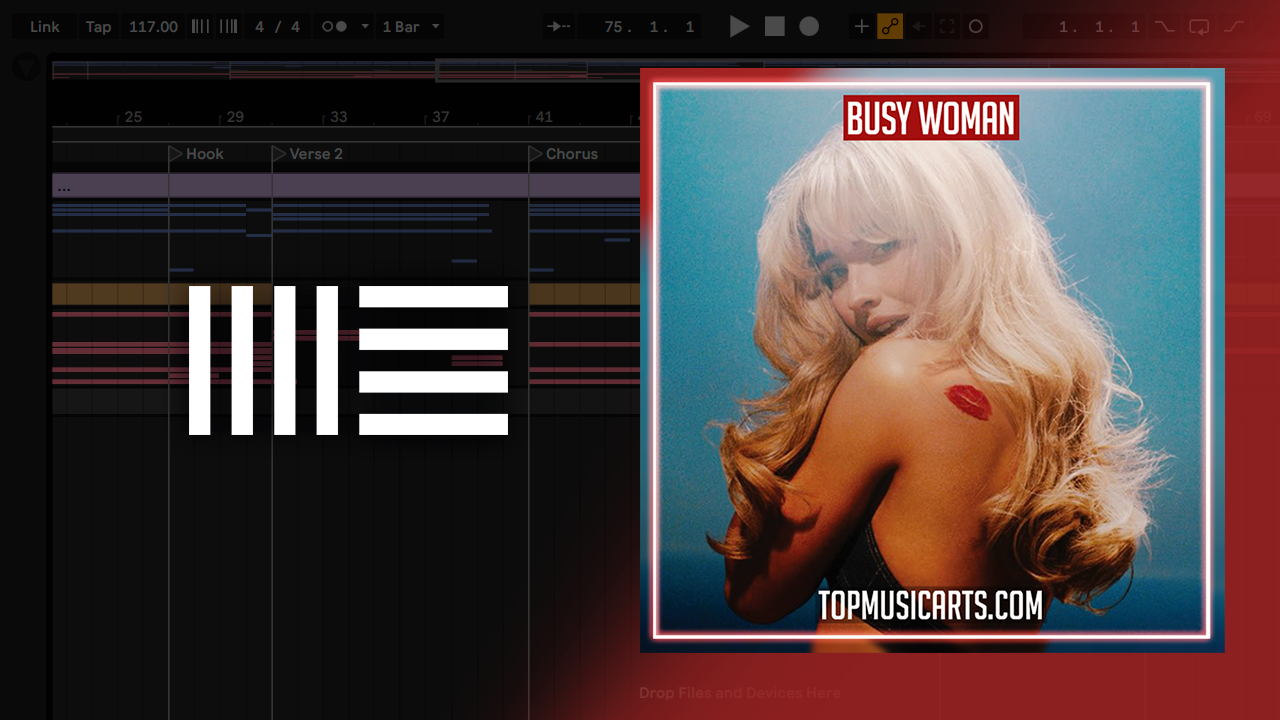Click the 117.00 tempo field
This screenshot has width=1280, height=720.
coord(153,27)
